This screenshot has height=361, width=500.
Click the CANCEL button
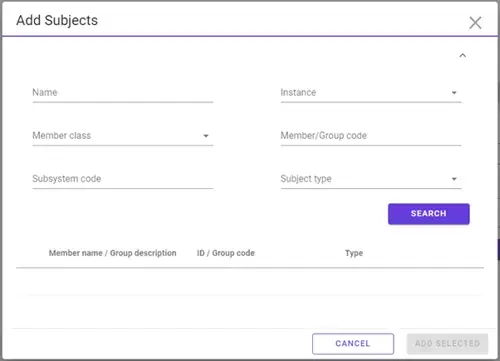[x=353, y=344]
